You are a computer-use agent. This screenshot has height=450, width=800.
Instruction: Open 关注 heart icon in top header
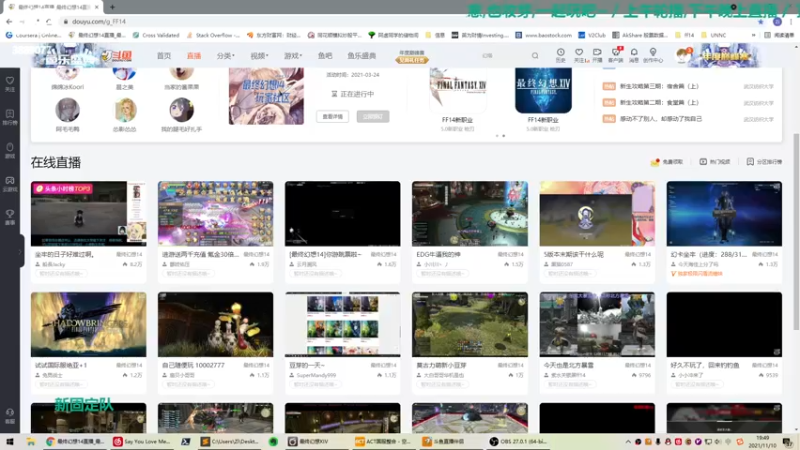579,55
